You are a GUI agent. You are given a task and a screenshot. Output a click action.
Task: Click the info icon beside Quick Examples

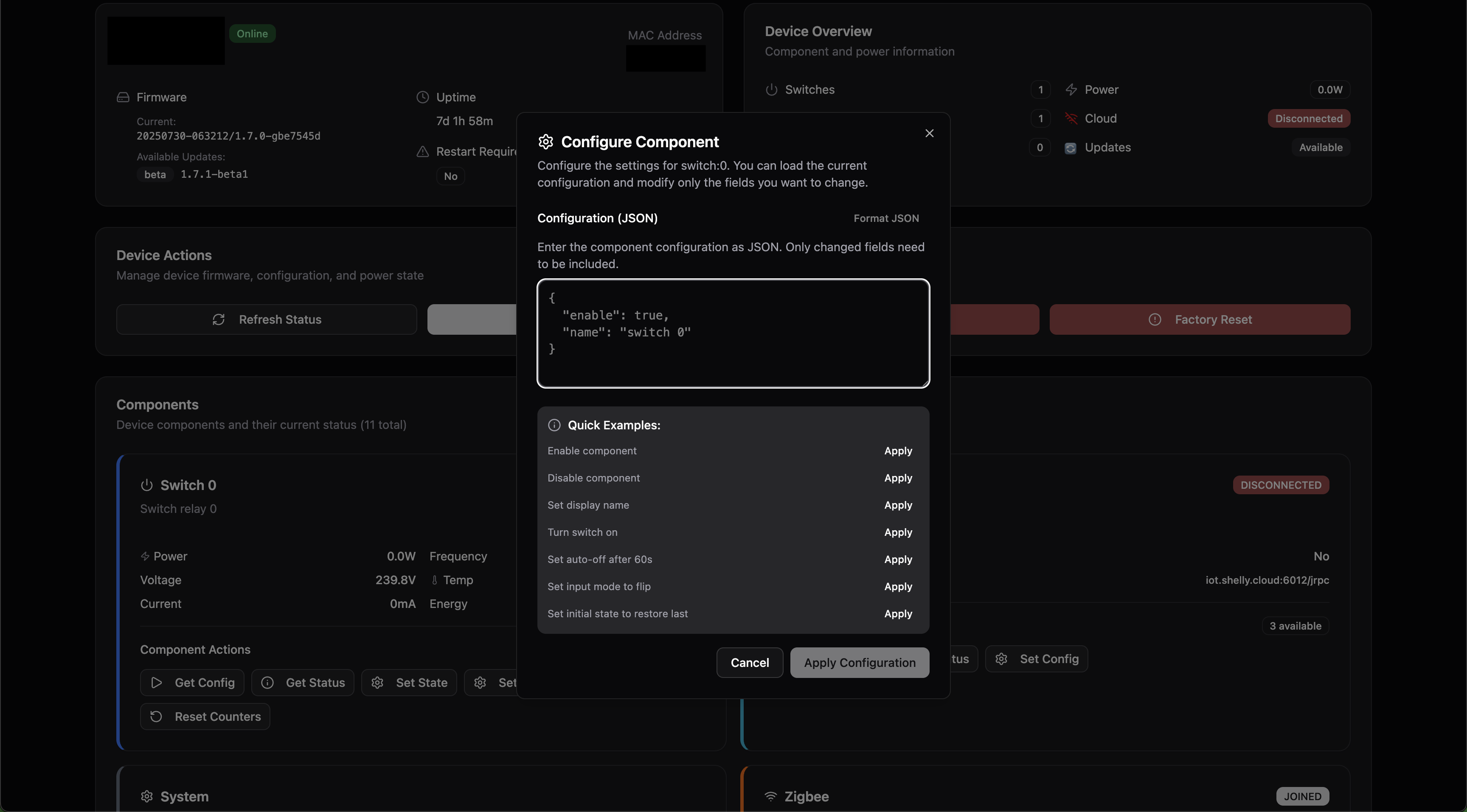pos(554,425)
